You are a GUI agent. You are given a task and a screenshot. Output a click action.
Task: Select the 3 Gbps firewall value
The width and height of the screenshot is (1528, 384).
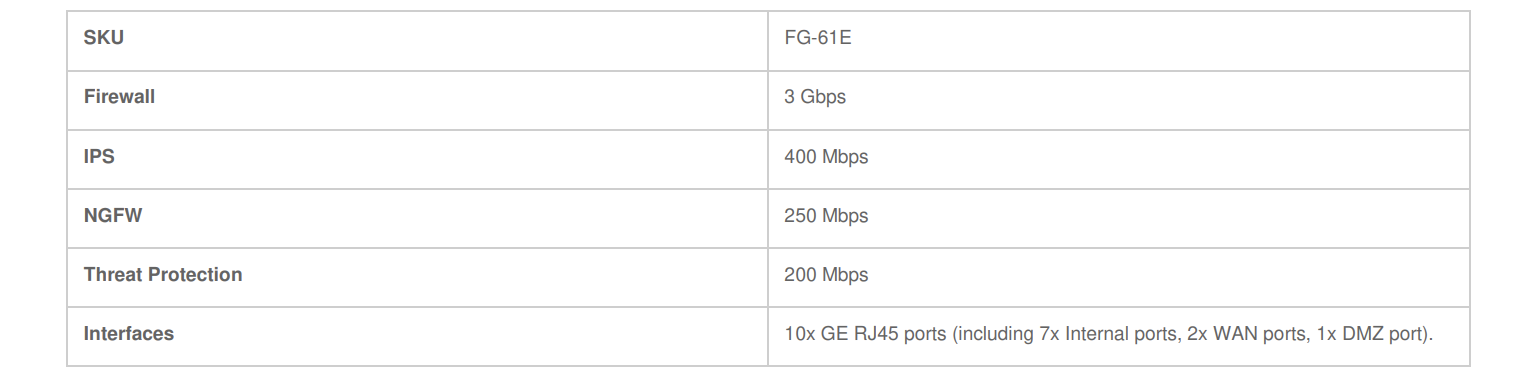point(815,98)
